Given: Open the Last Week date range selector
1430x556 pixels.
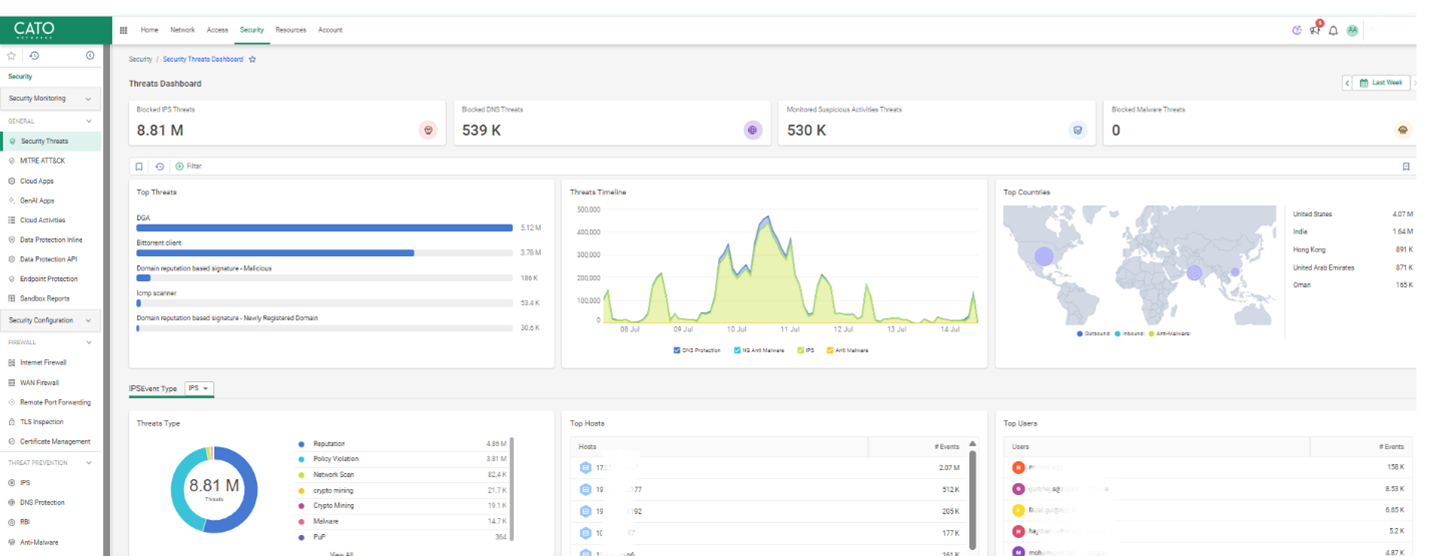Looking at the screenshot, I should (1381, 83).
